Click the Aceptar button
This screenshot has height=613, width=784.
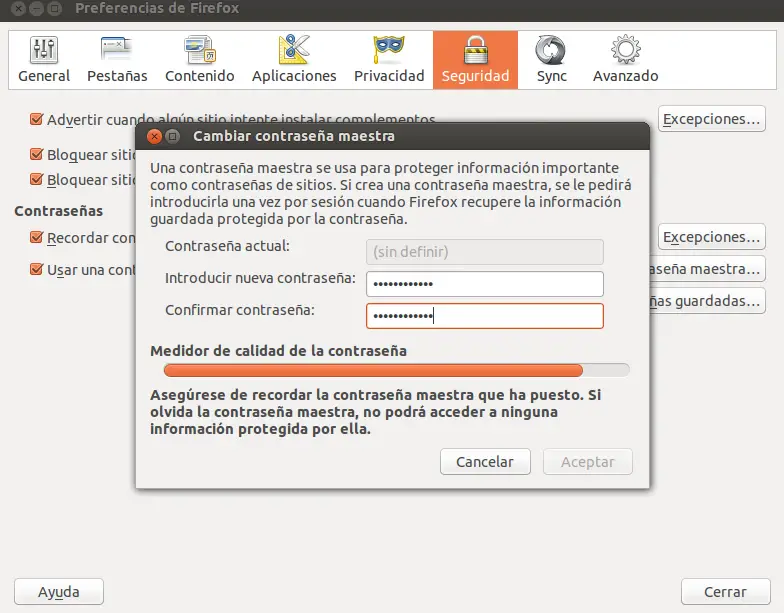pos(588,462)
